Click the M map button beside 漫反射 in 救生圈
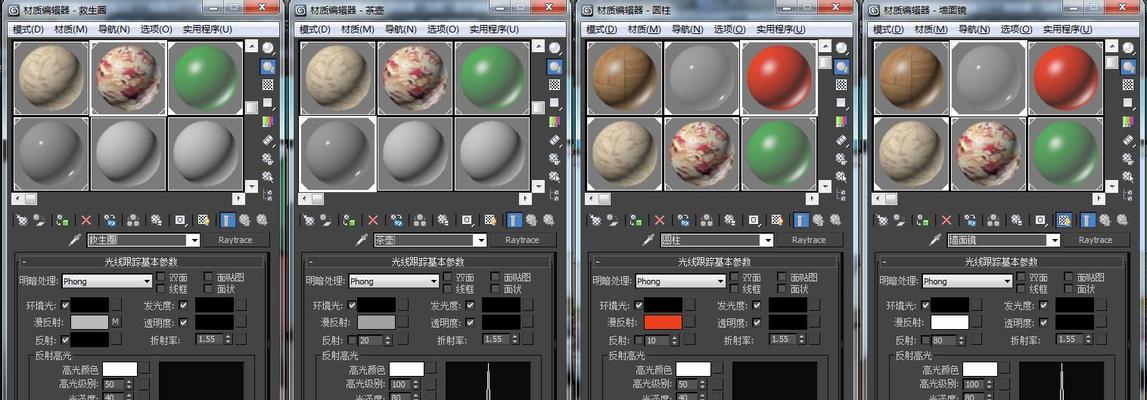The height and width of the screenshot is (400, 1147). pos(116,322)
